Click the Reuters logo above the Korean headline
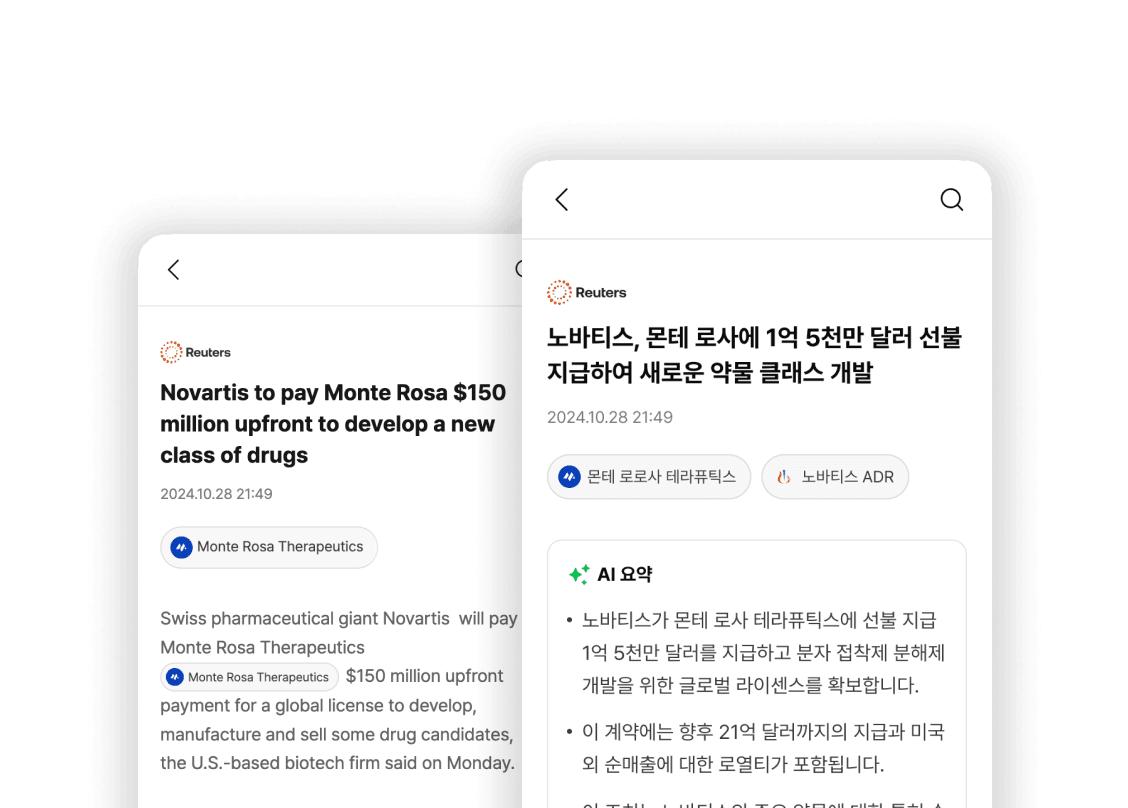Viewport: 1128px width, 808px height. [587, 293]
